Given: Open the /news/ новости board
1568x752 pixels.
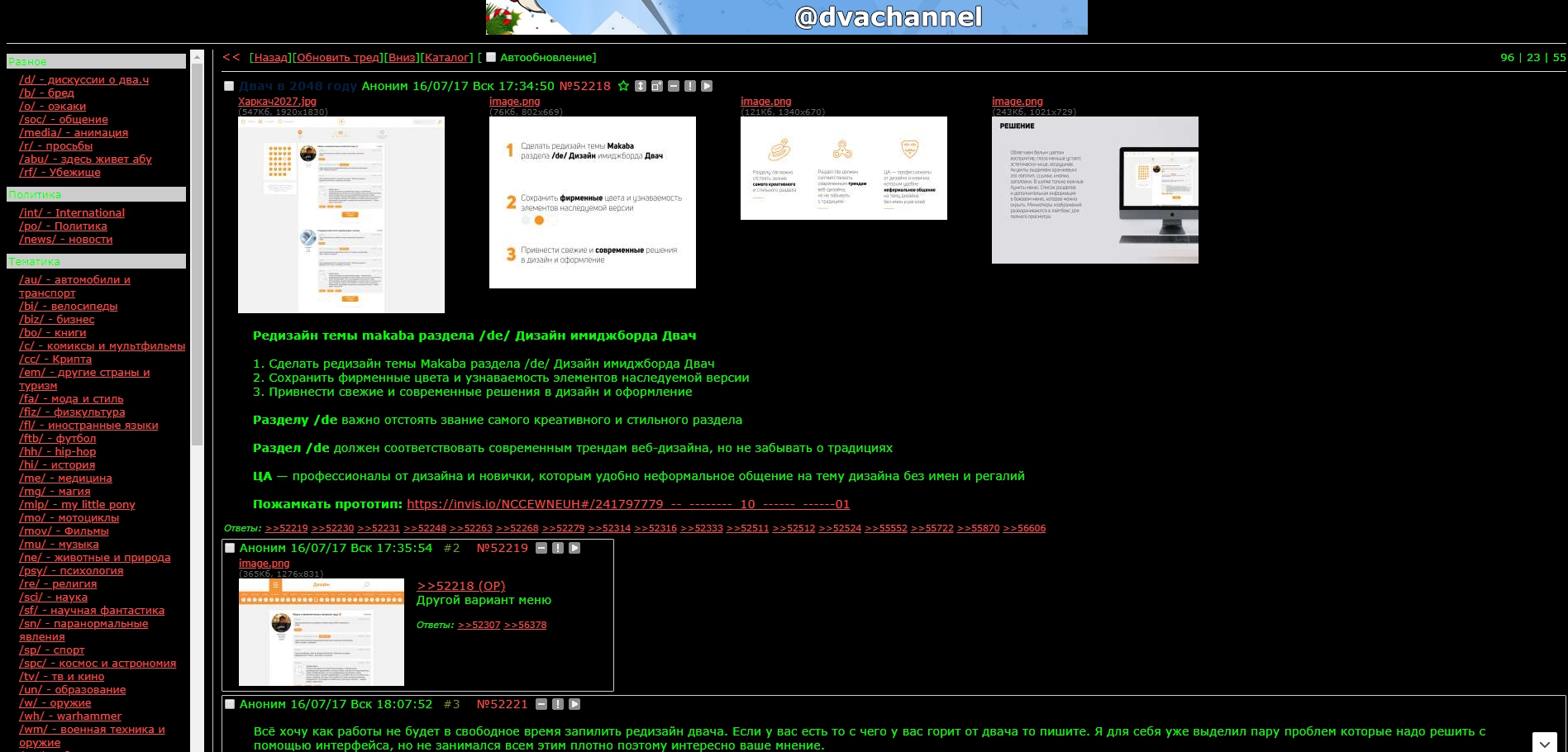Looking at the screenshot, I should (x=66, y=240).
